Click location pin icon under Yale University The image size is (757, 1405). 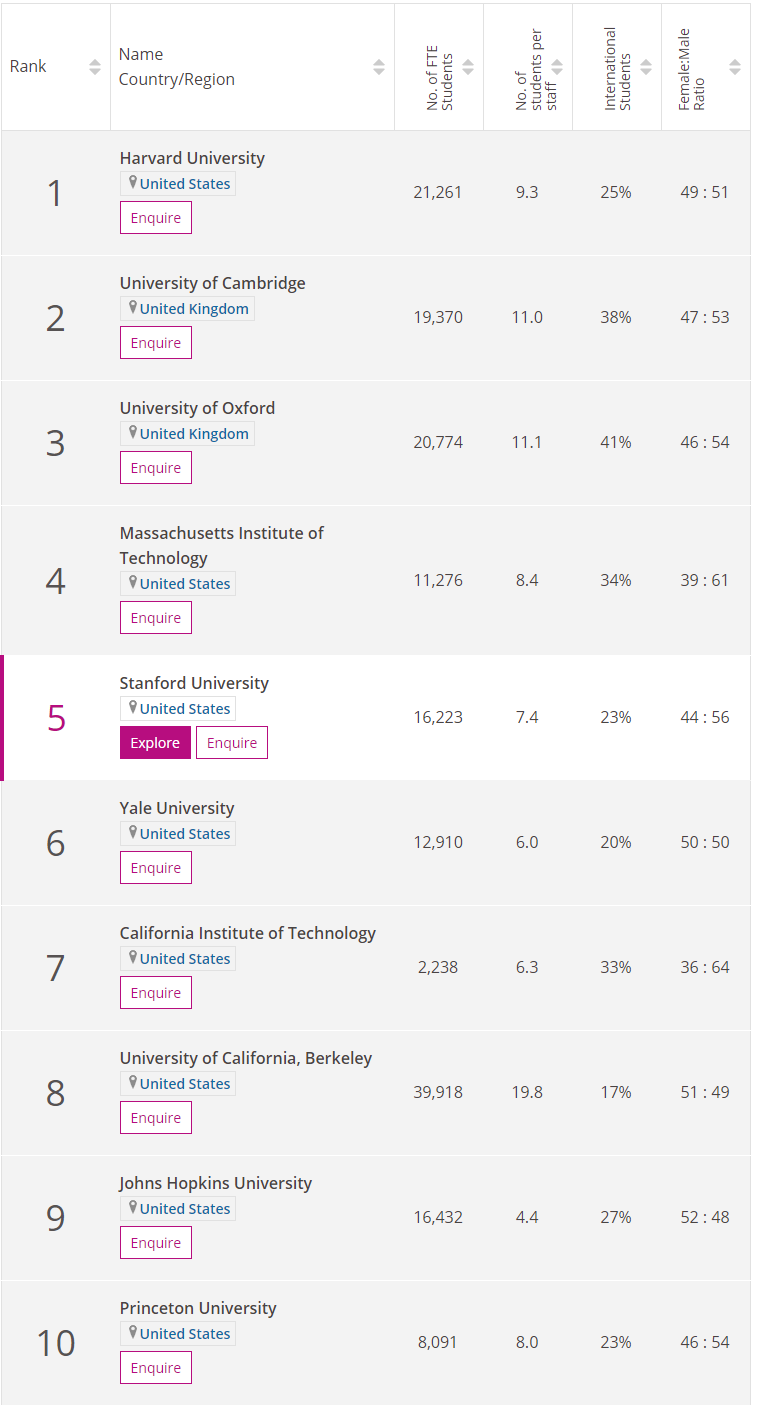[132, 833]
